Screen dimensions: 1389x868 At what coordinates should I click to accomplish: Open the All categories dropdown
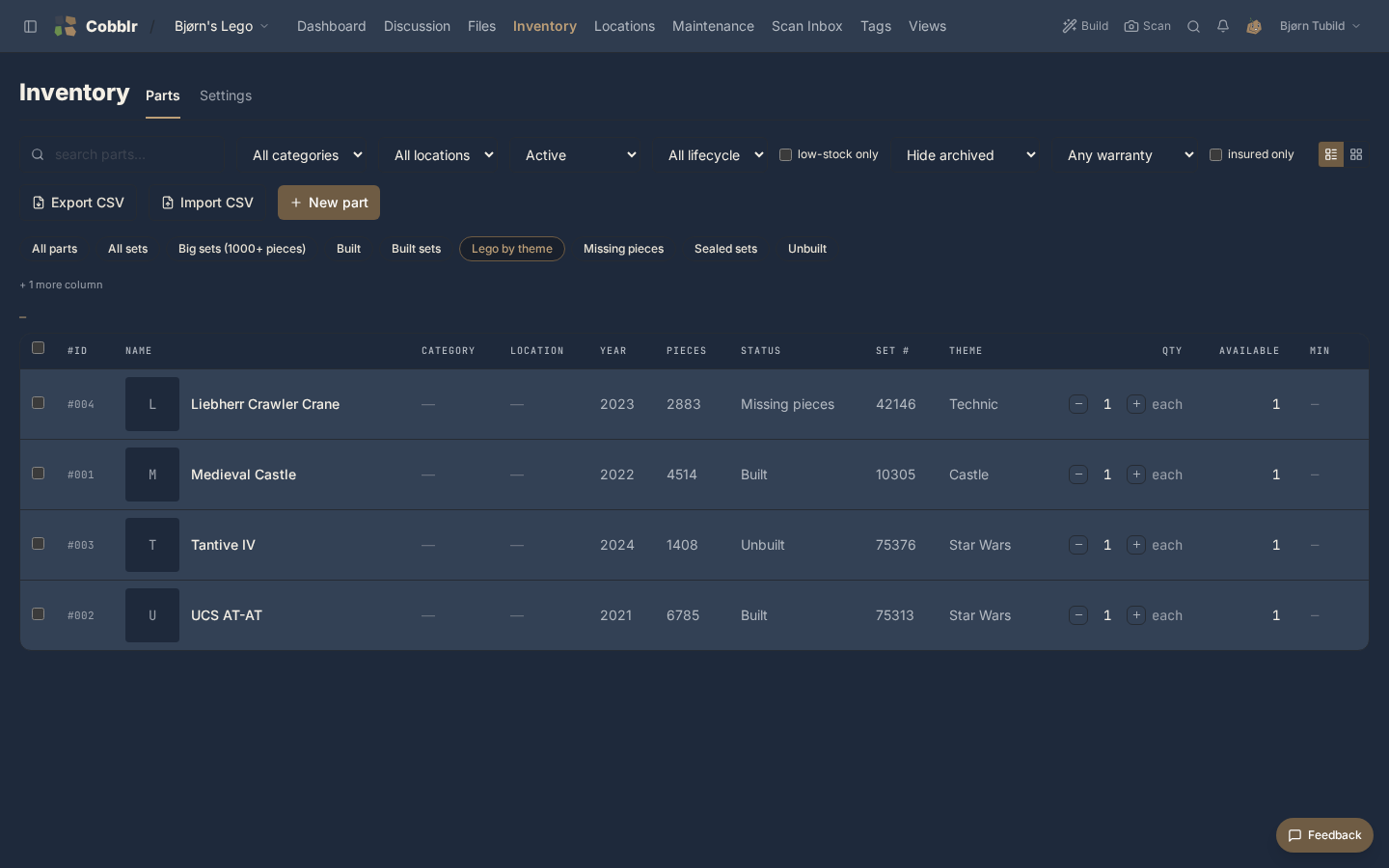pyautogui.click(x=307, y=154)
